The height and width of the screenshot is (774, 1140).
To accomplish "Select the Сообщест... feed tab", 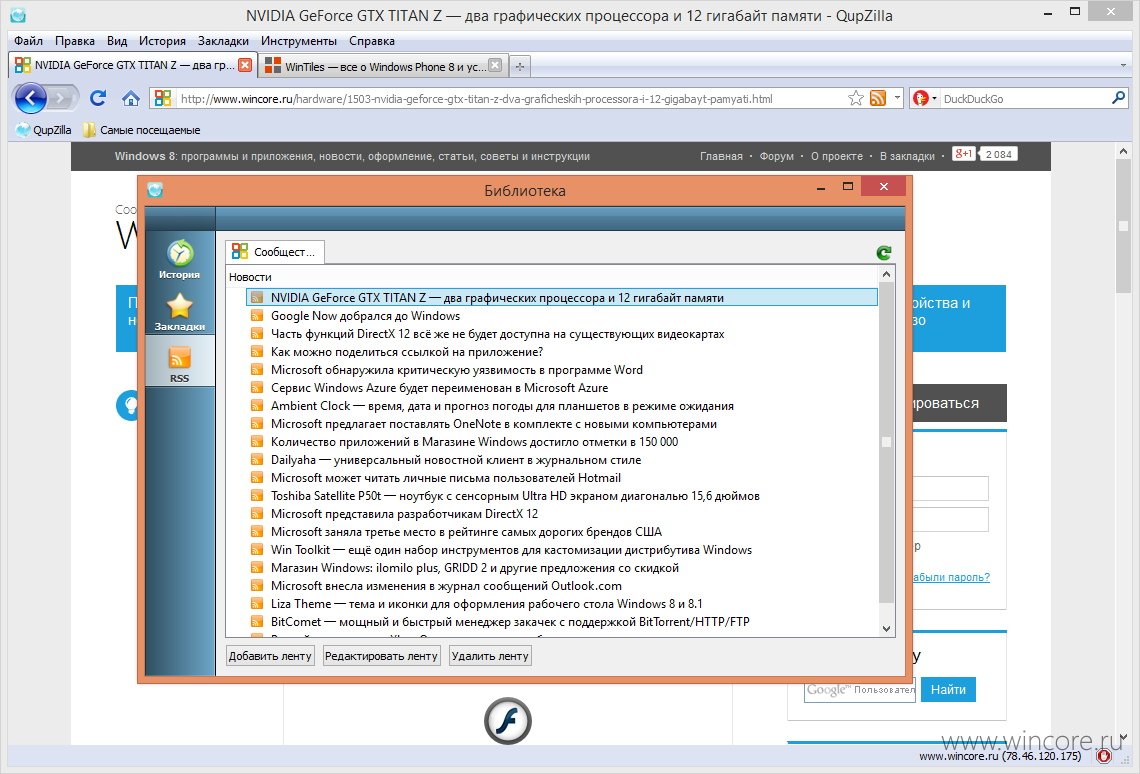I will click(x=275, y=251).
